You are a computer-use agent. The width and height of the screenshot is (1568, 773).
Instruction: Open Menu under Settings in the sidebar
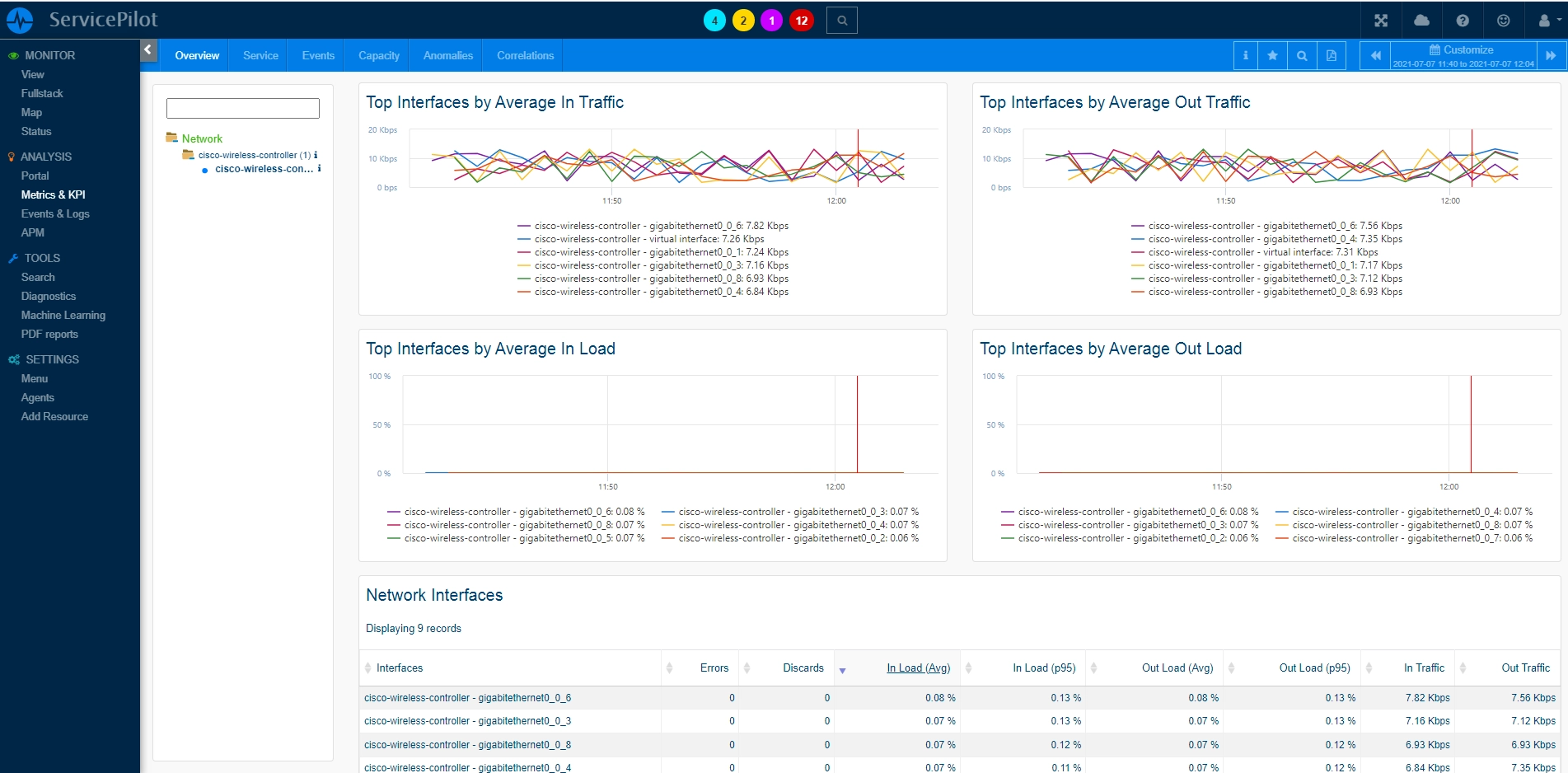pyautogui.click(x=35, y=378)
